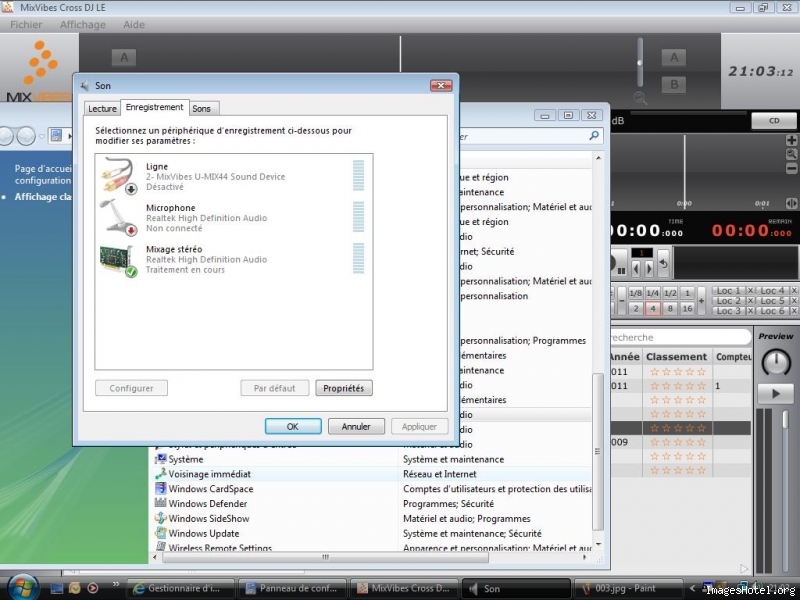Switch to the Sons tab
The image size is (800, 600).
point(202,109)
